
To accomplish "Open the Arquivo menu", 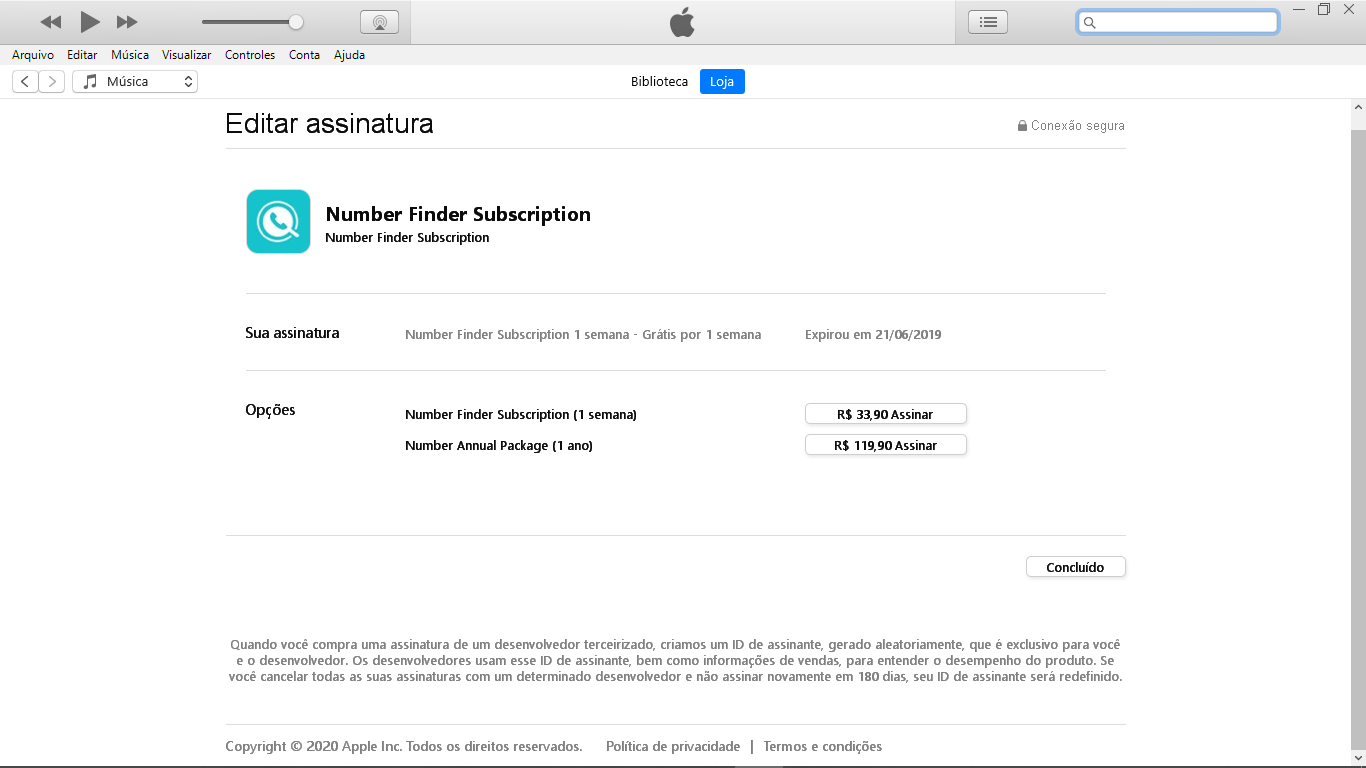I will point(33,55).
